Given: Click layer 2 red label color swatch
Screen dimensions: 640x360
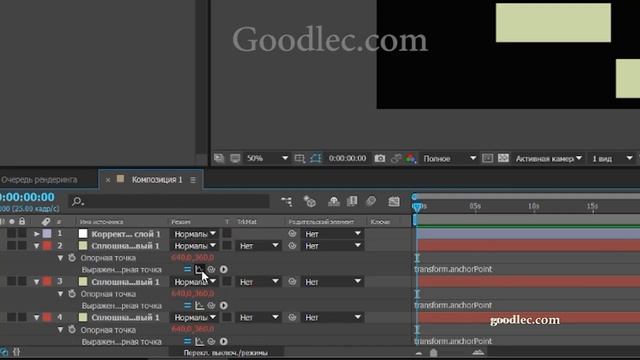Looking at the screenshot, I should point(47,246).
